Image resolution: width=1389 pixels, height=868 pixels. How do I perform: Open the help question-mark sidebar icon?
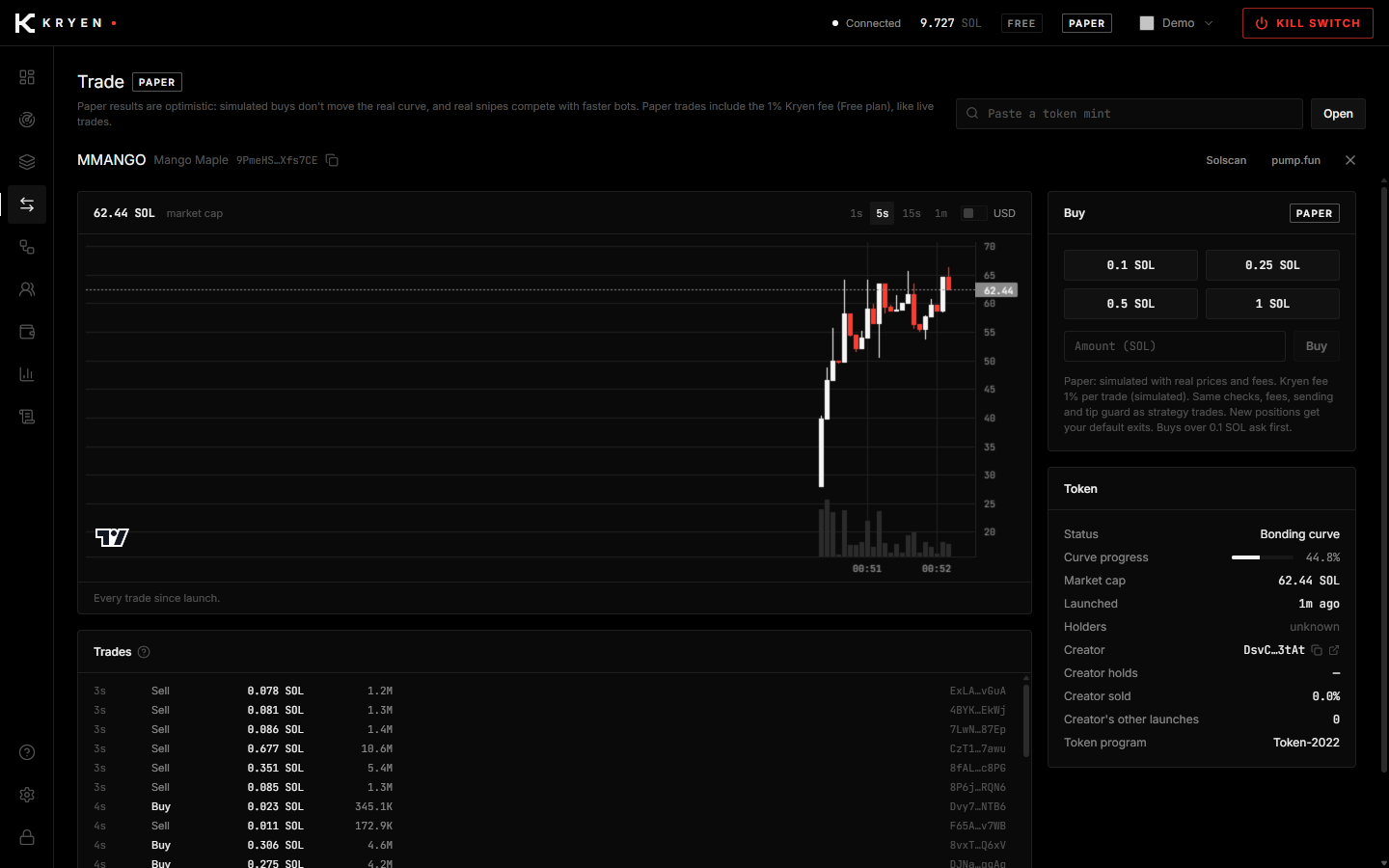click(x=27, y=752)
